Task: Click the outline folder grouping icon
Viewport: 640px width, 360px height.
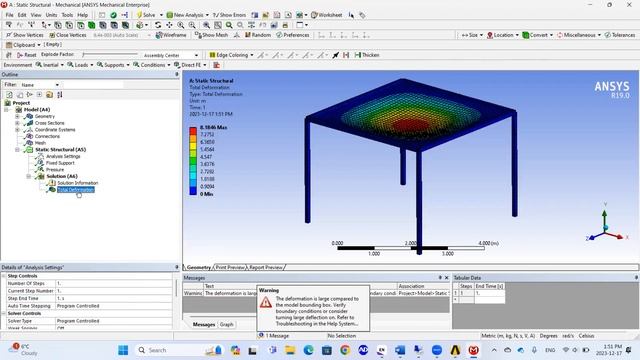Action: pos(49,95)
